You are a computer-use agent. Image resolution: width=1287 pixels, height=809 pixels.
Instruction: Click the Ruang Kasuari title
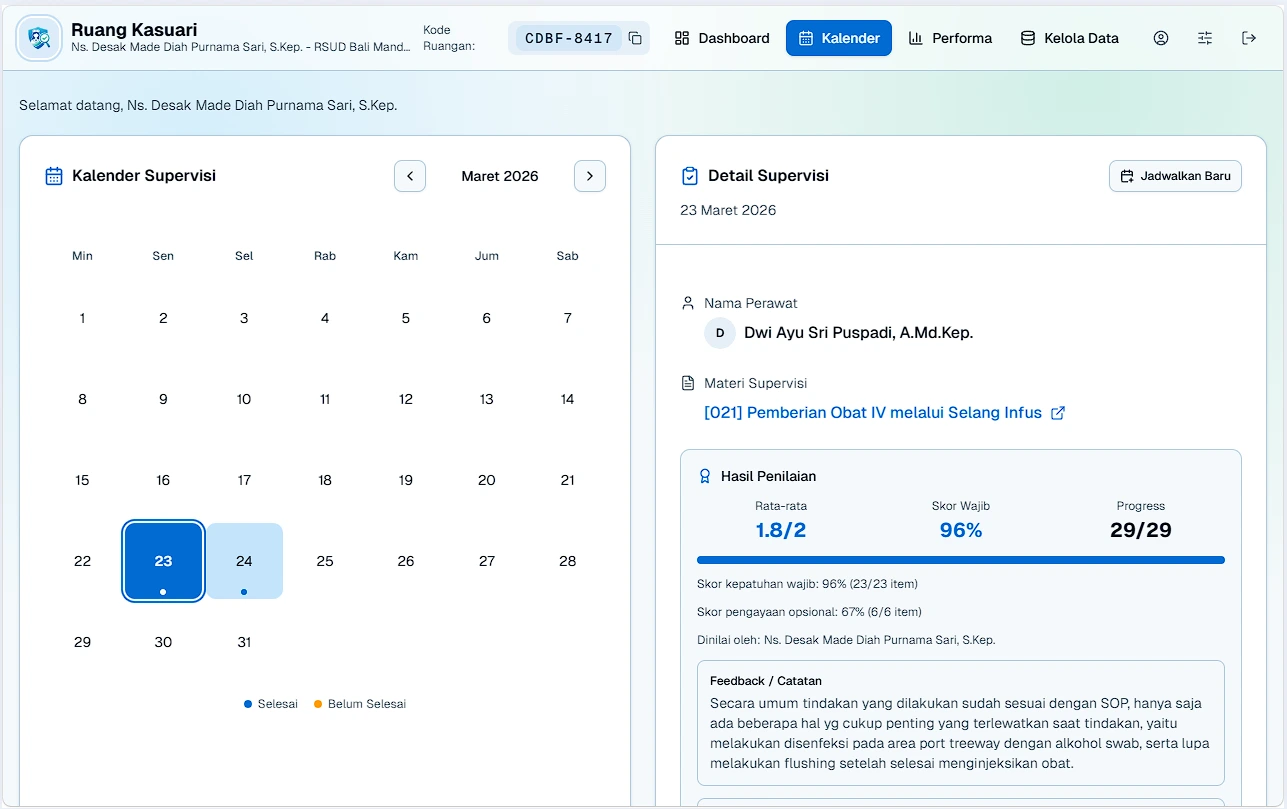click(x=134, y=30)
